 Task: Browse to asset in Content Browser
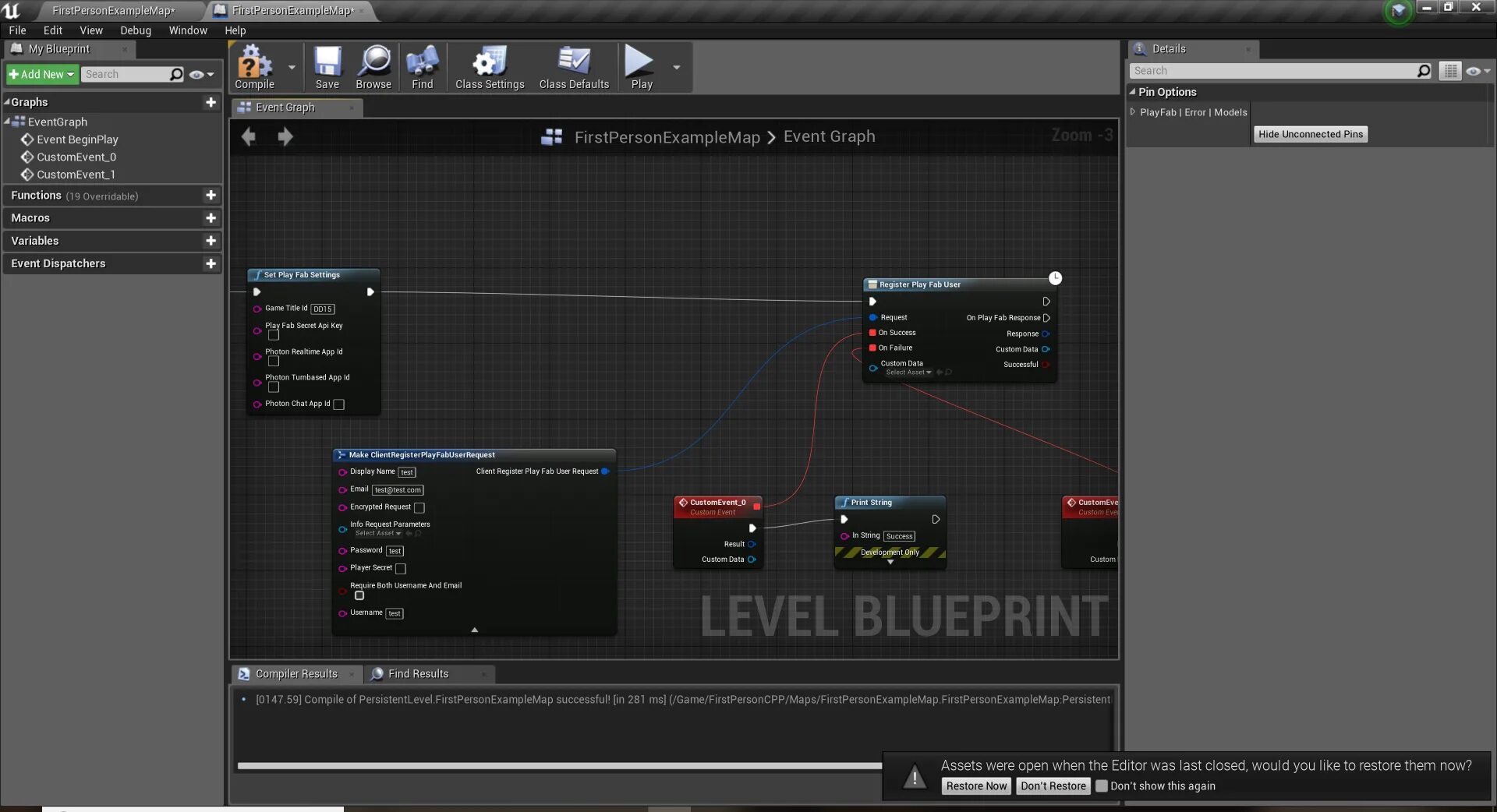(374, 67)
